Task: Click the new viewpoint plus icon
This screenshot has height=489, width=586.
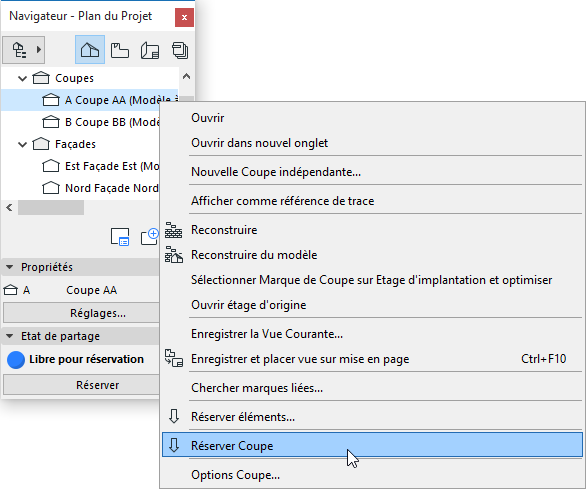Action: (150, 237)
